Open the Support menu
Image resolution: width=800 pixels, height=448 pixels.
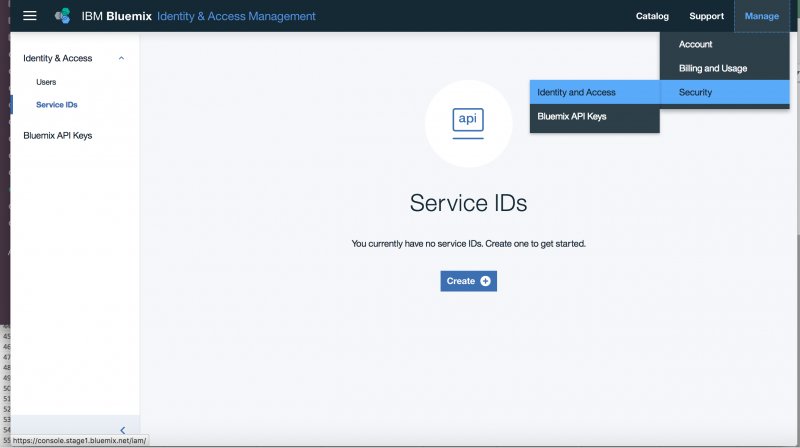click(x=706, y=16)
